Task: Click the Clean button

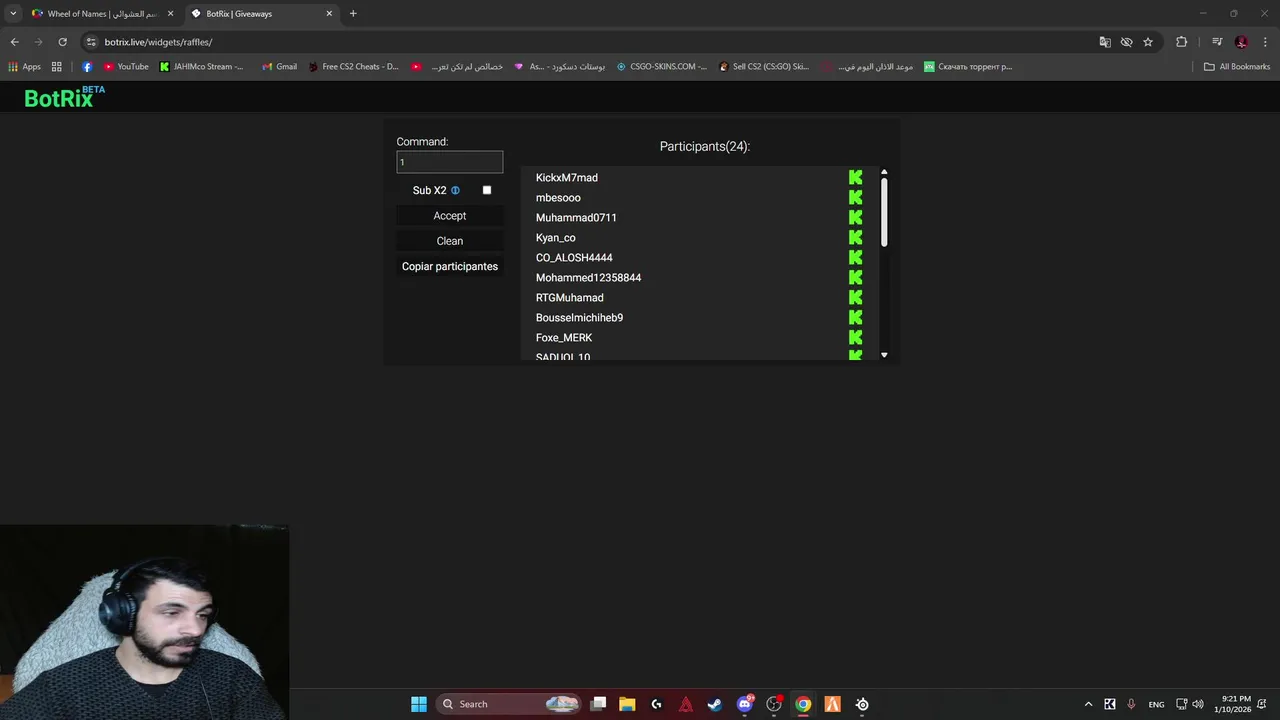Action: pos(450,241)
